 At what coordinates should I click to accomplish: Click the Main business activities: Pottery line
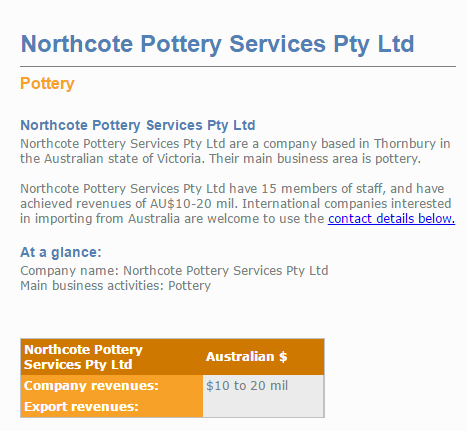115,286
